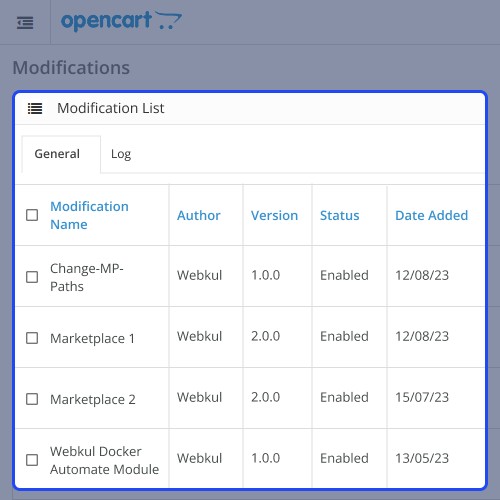Open the General tab

coord(57,154)
